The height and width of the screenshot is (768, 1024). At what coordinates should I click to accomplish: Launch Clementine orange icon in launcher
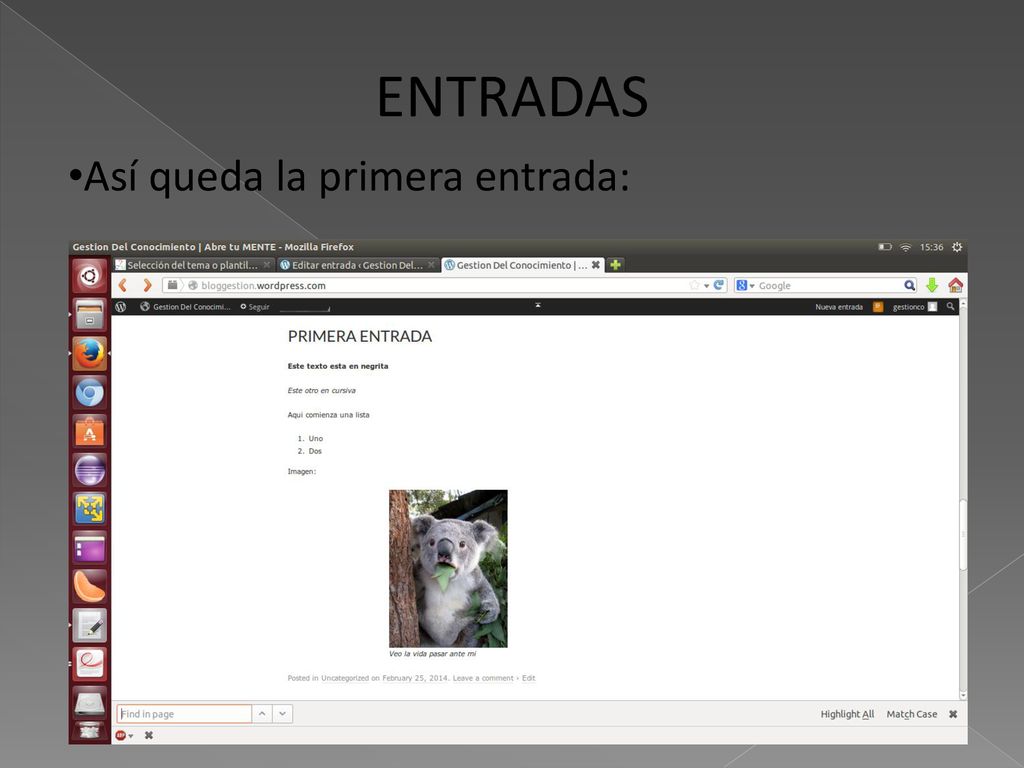pos(89,586)
